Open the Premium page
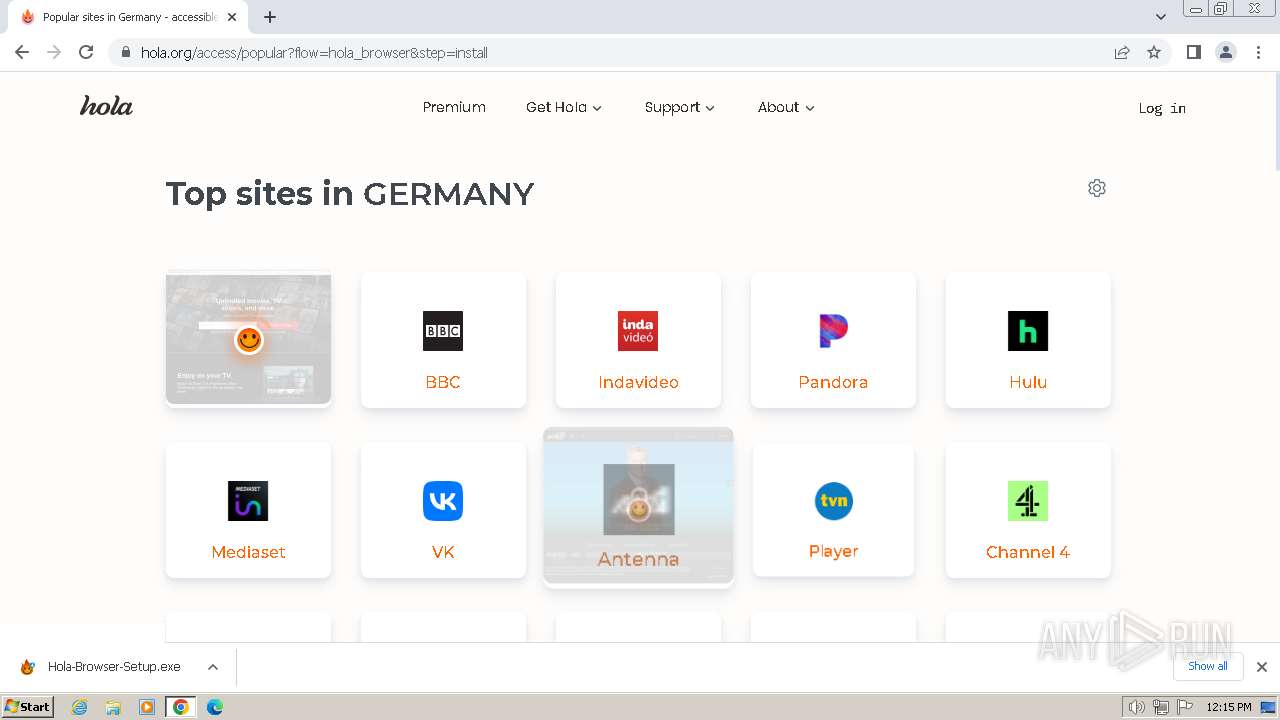1280x720 pixels. click(x=454, y=107)
